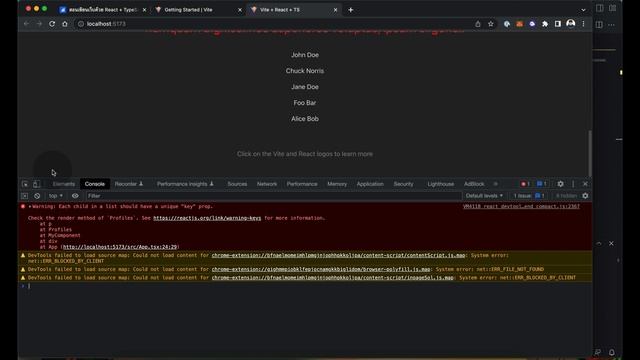The image size is (640, 360).
Task: Click the page vertical scrollbar thumb
Action: [589, 153]
